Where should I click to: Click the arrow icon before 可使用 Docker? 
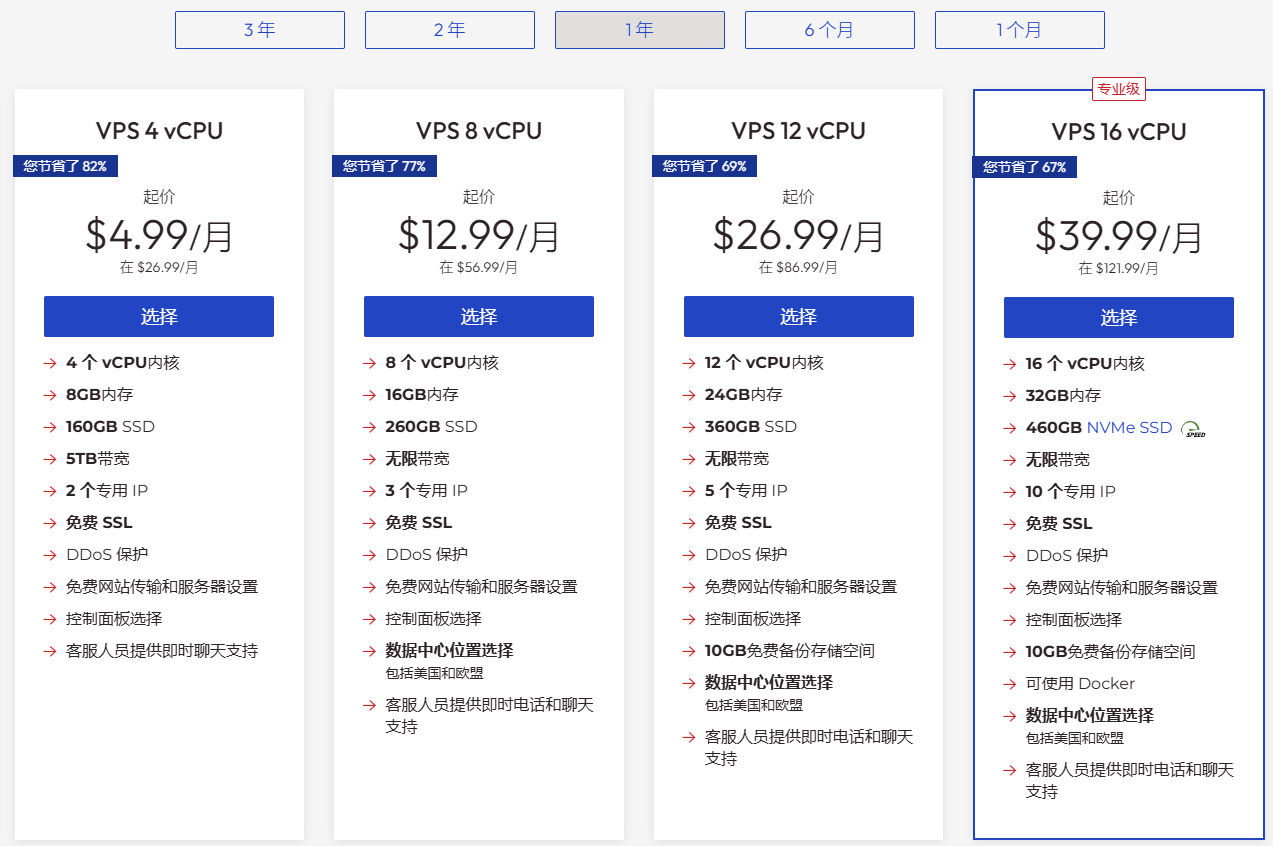click(1008, 683)
